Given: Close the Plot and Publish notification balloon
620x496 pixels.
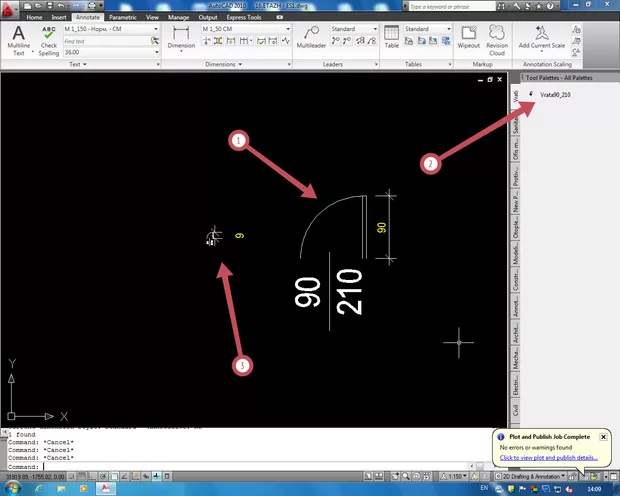Looking at the screenshot, I should tap(603, 437).
